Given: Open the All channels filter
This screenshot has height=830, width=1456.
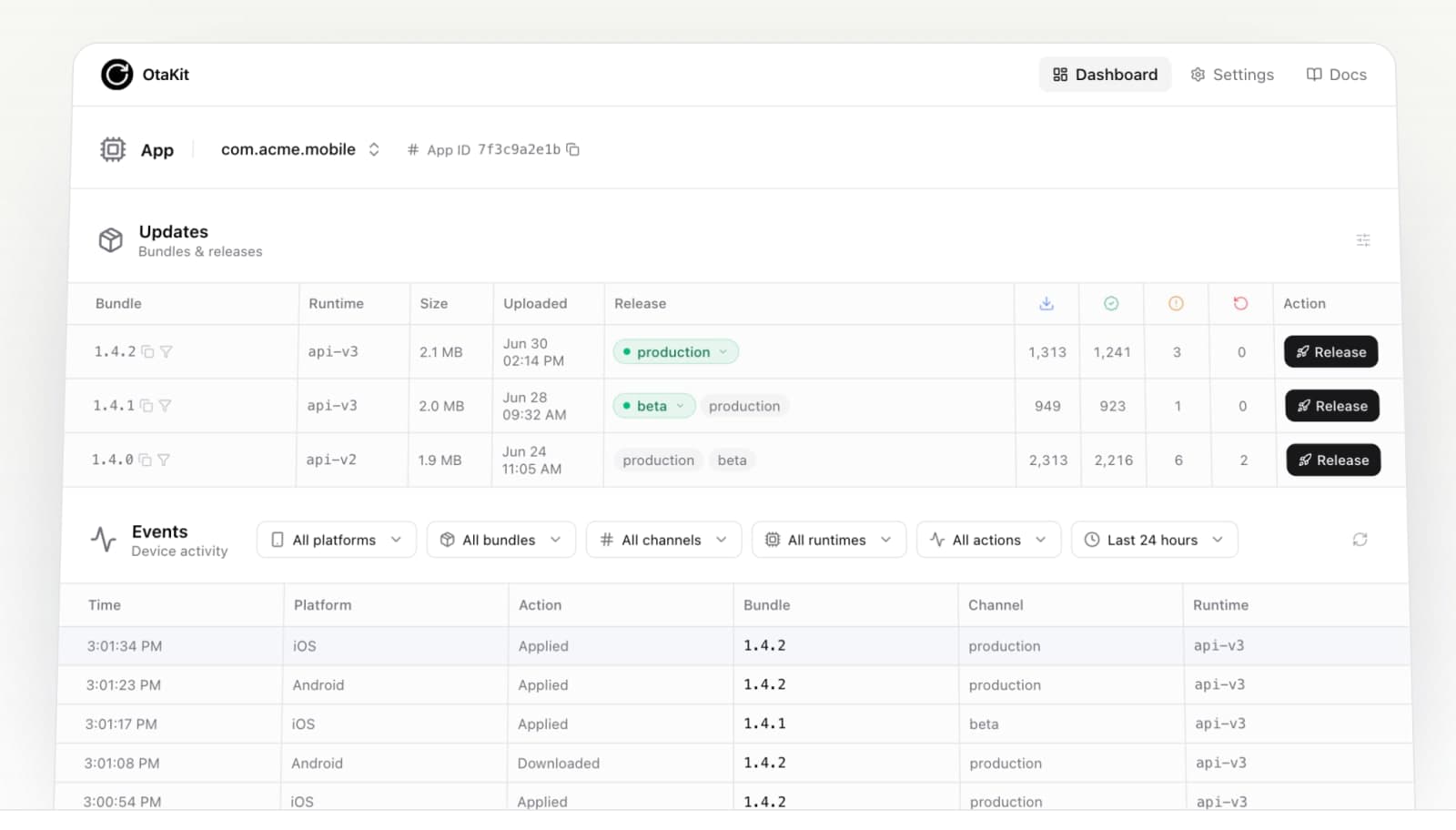Looking at the screenshot, I should pyautogui.click(x=664, y=540).
